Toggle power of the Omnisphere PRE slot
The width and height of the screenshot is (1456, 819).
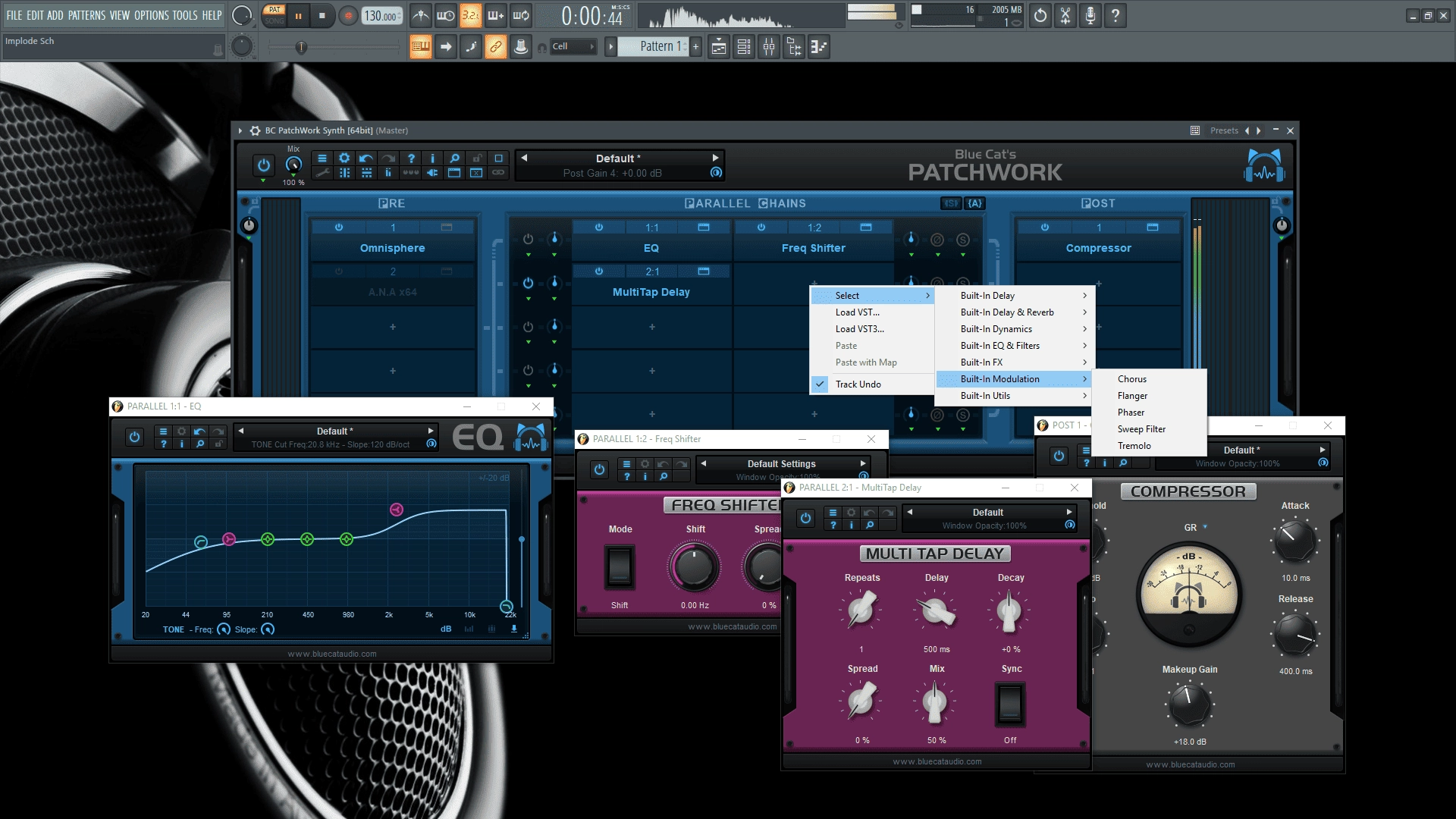tap(339, 227)
